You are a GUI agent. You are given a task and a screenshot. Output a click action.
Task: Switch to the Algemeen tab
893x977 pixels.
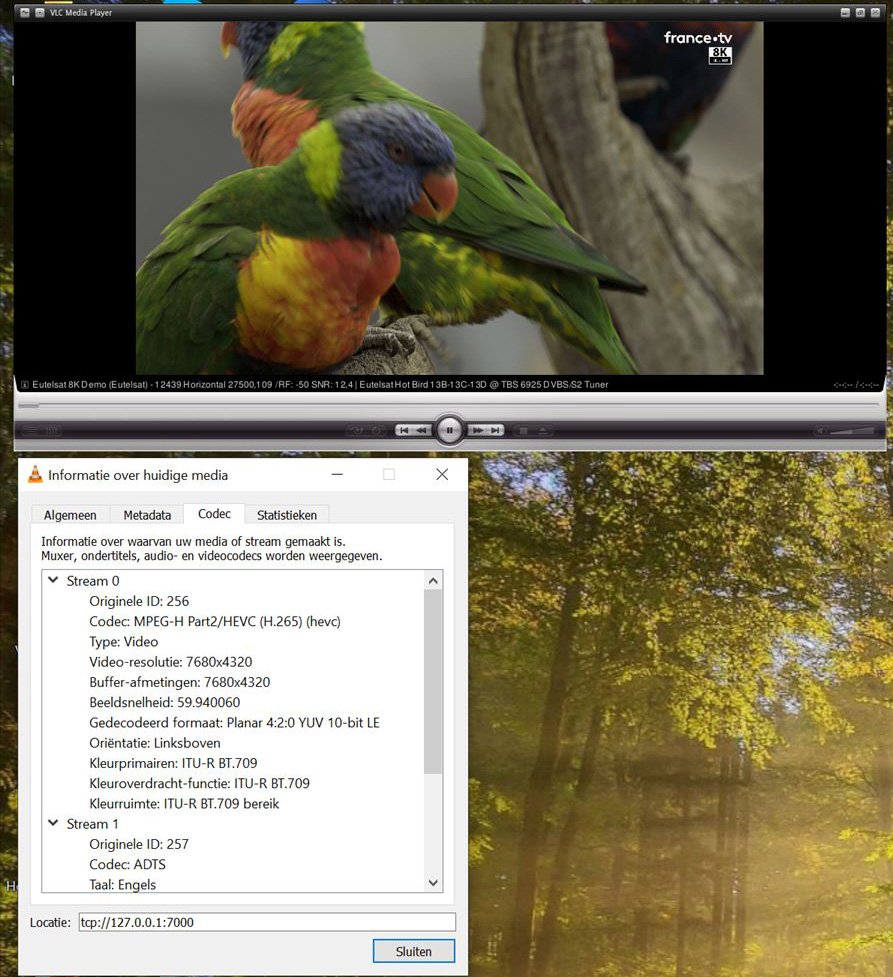pyautogui.click(x=70, y=515)
